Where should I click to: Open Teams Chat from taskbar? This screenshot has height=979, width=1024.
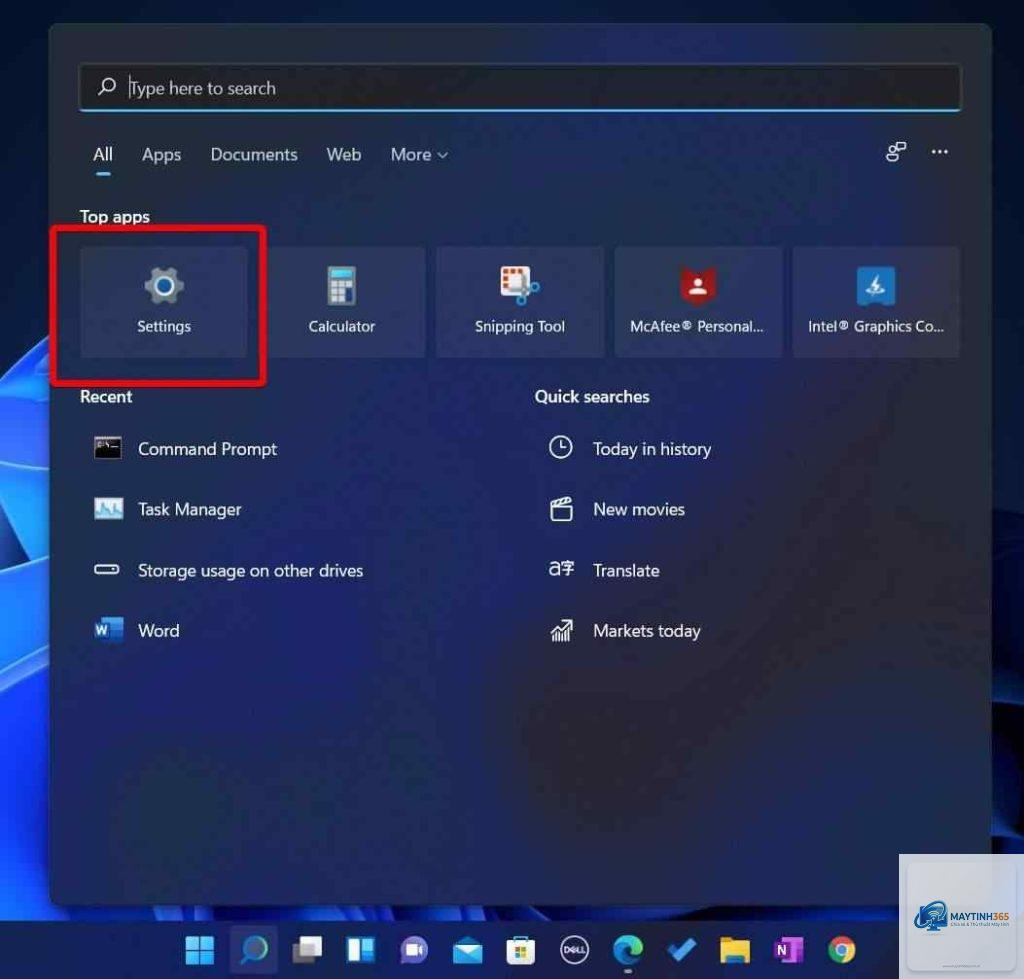(414, 950)
